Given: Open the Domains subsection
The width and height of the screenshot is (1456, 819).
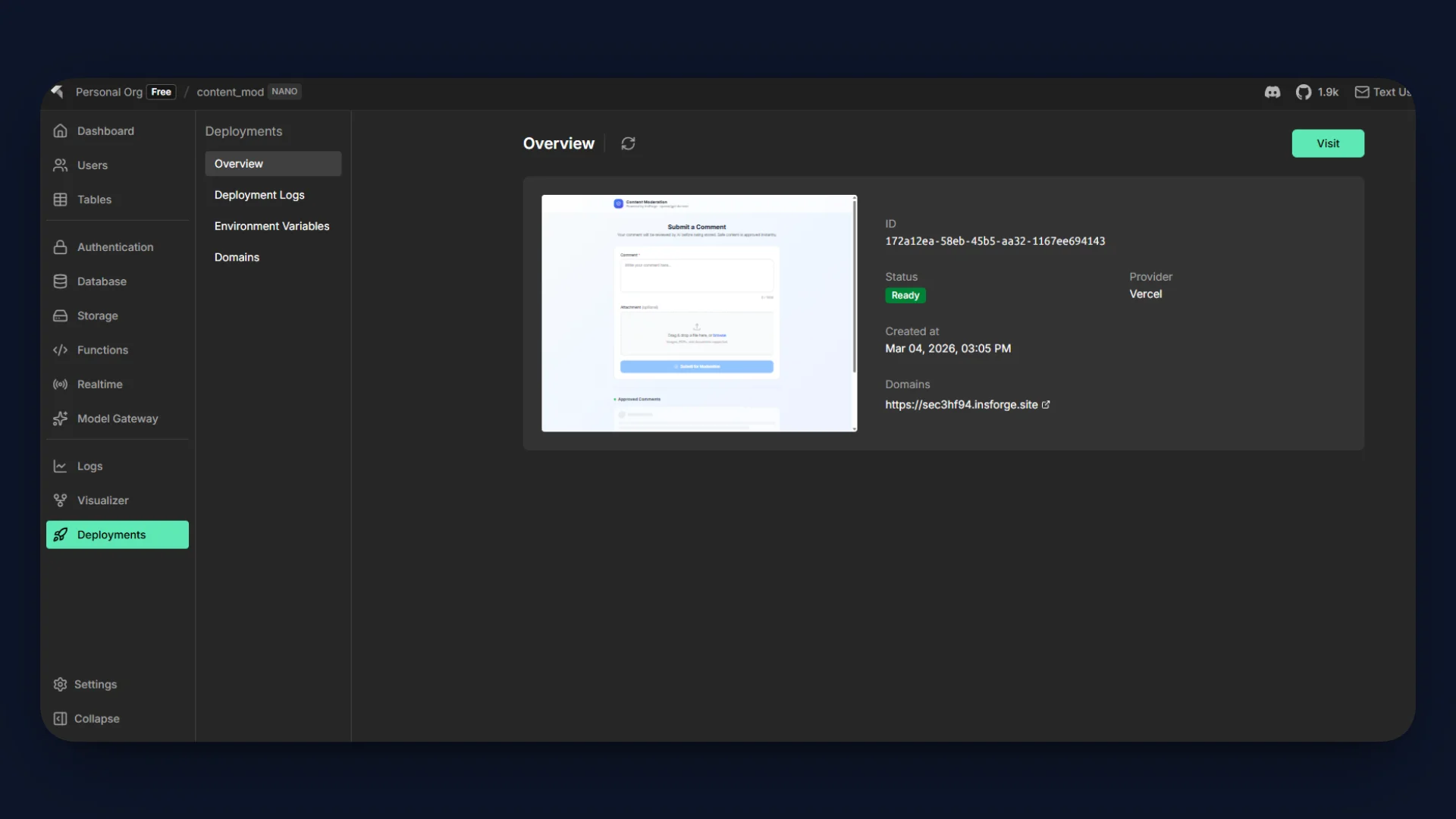Looking at the screenshot, I should coord(237,257).
